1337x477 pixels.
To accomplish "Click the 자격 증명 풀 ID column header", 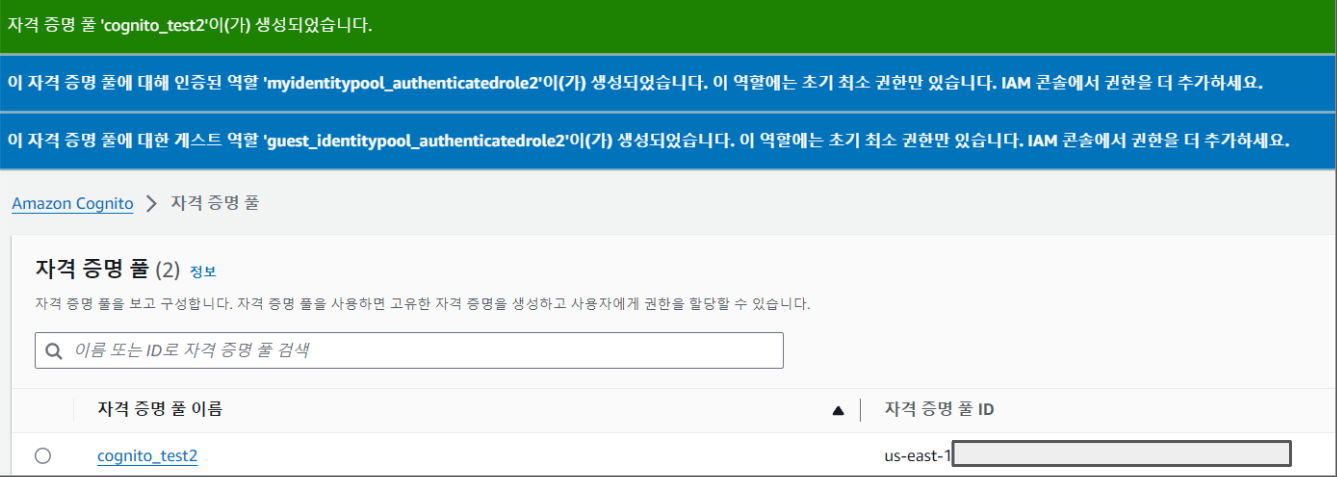I will point(939,409).
